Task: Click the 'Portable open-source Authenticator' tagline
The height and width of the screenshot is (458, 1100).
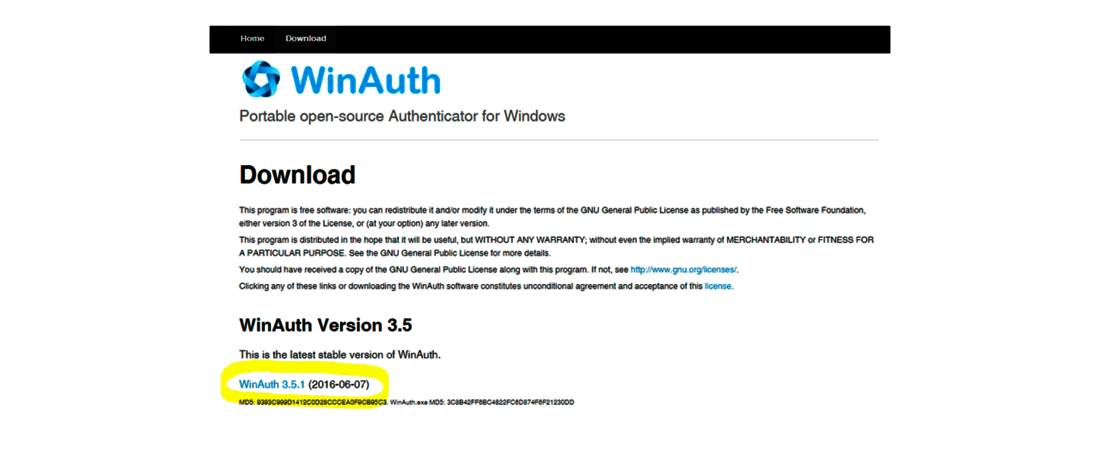Action: [x=402, y=116]
